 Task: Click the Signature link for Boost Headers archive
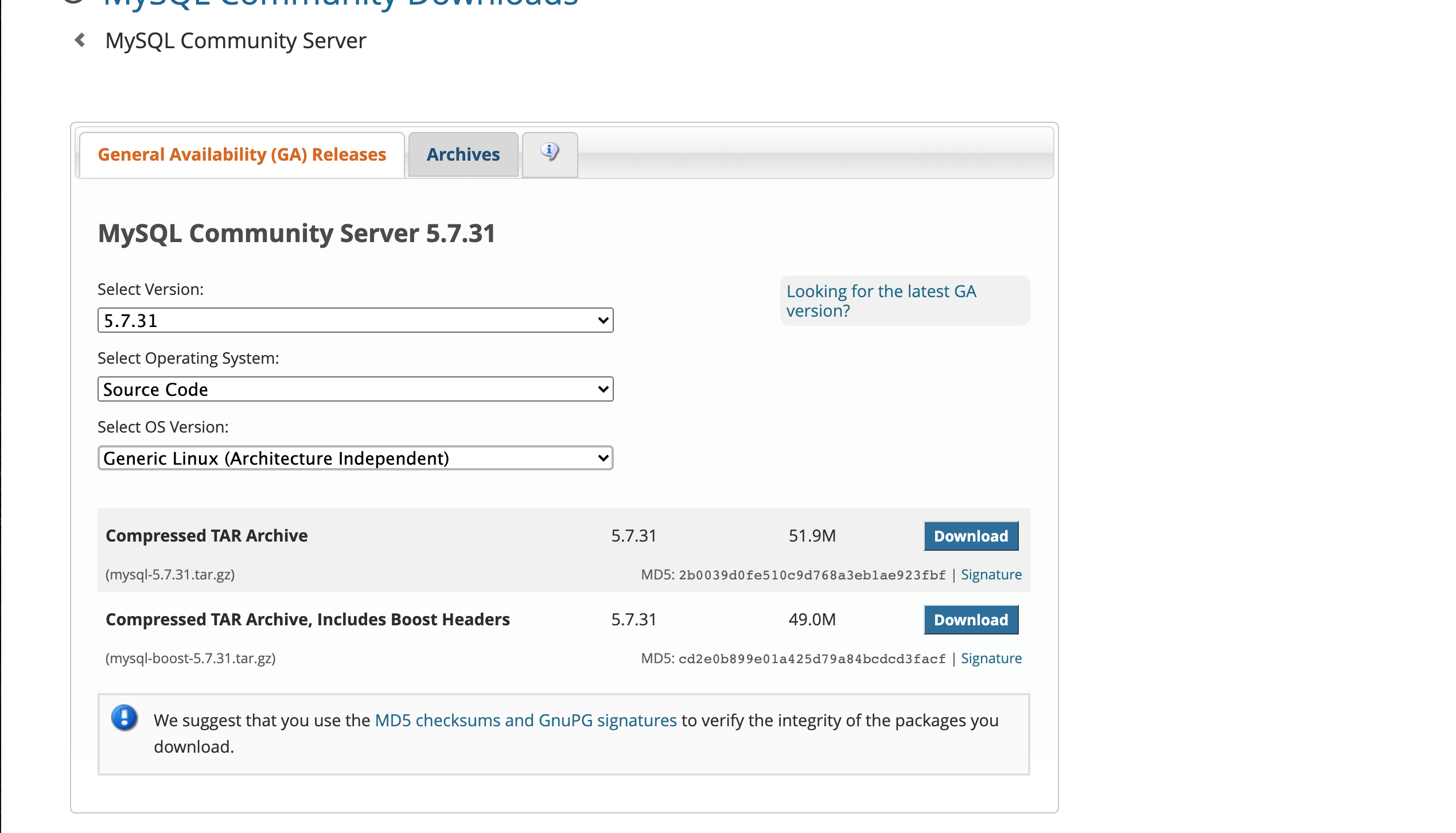(x=991, y=658)
